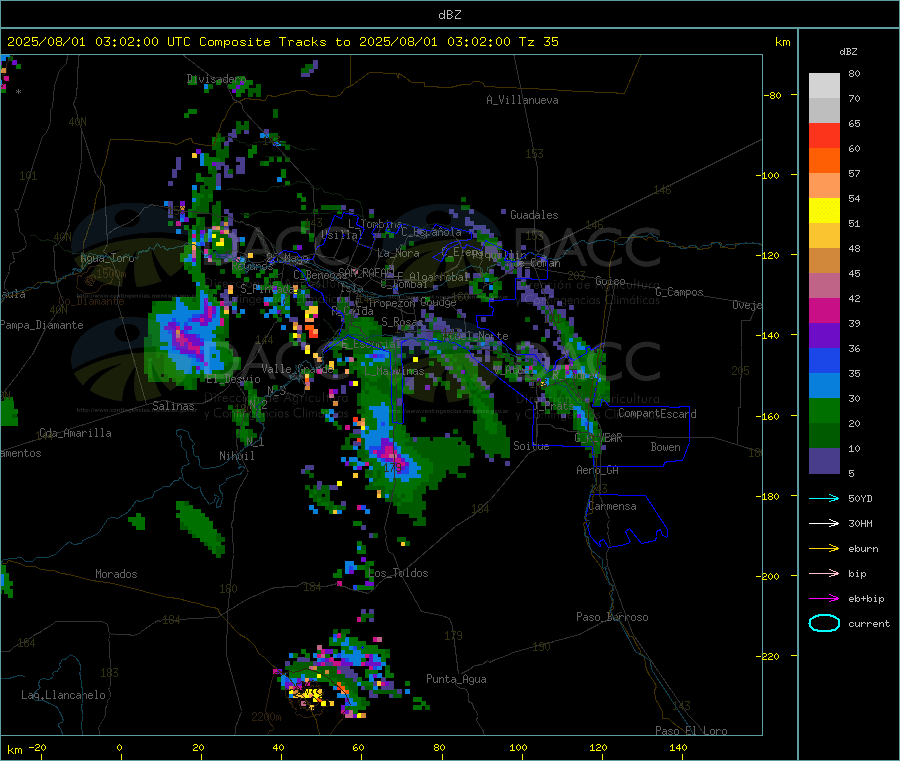Click the 'Tz 35' value in header
Screen dimensions: 900x761
coord(538,42)
